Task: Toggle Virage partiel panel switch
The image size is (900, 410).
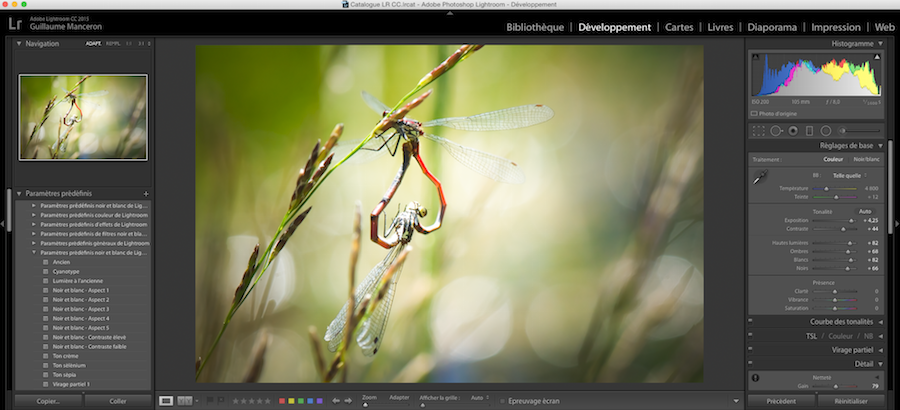Action: click(x=750, y=350)
